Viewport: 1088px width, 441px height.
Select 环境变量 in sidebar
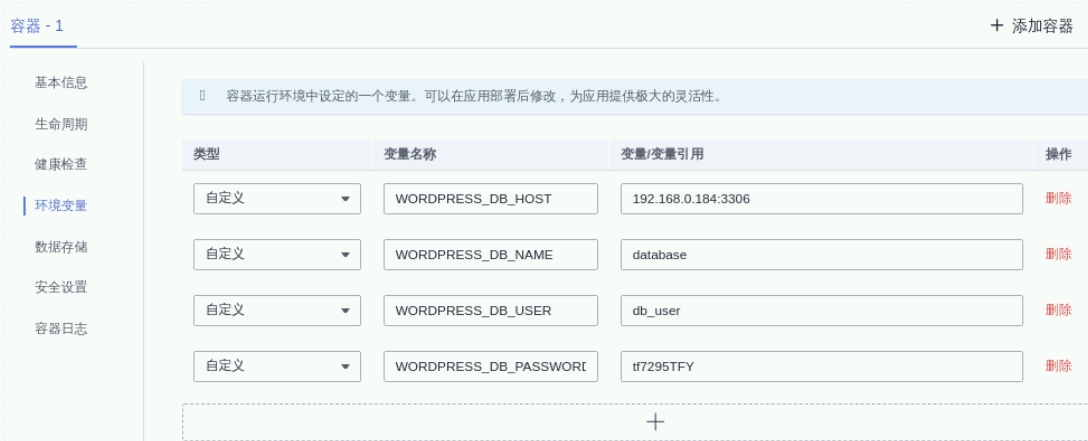pyautogui.click(x=61, y=206)
